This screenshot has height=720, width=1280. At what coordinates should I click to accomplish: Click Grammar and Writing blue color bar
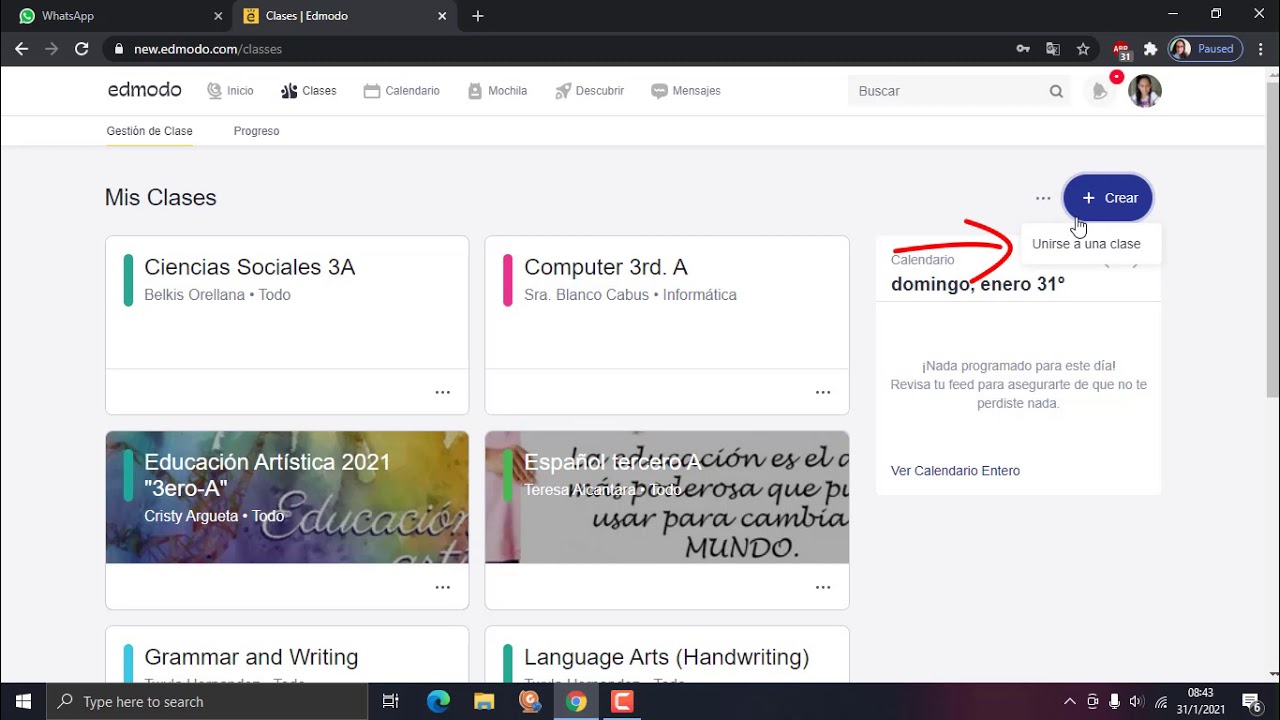128,664
